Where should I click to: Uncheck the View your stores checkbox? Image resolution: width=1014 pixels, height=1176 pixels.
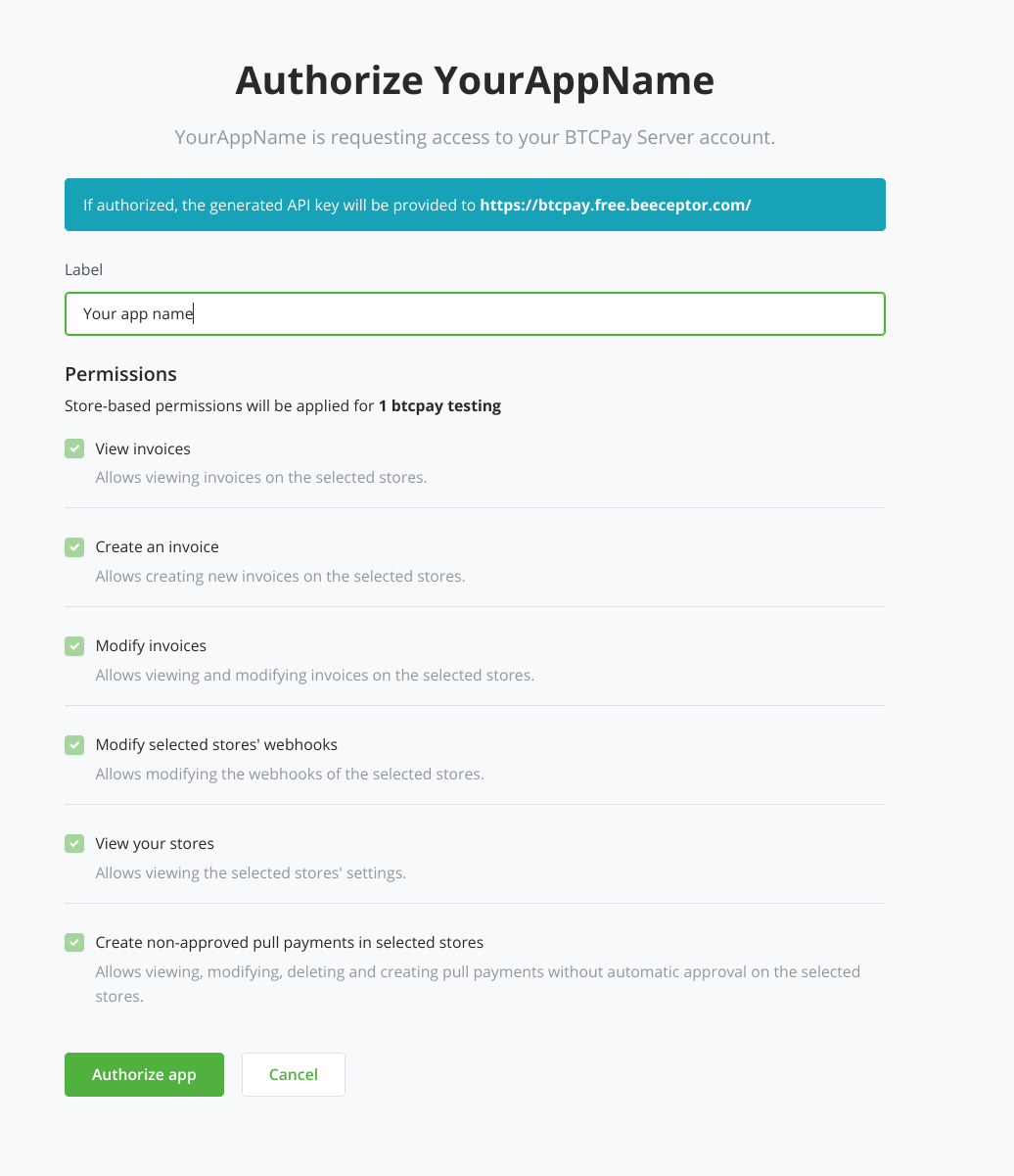[x=74, y=843]
